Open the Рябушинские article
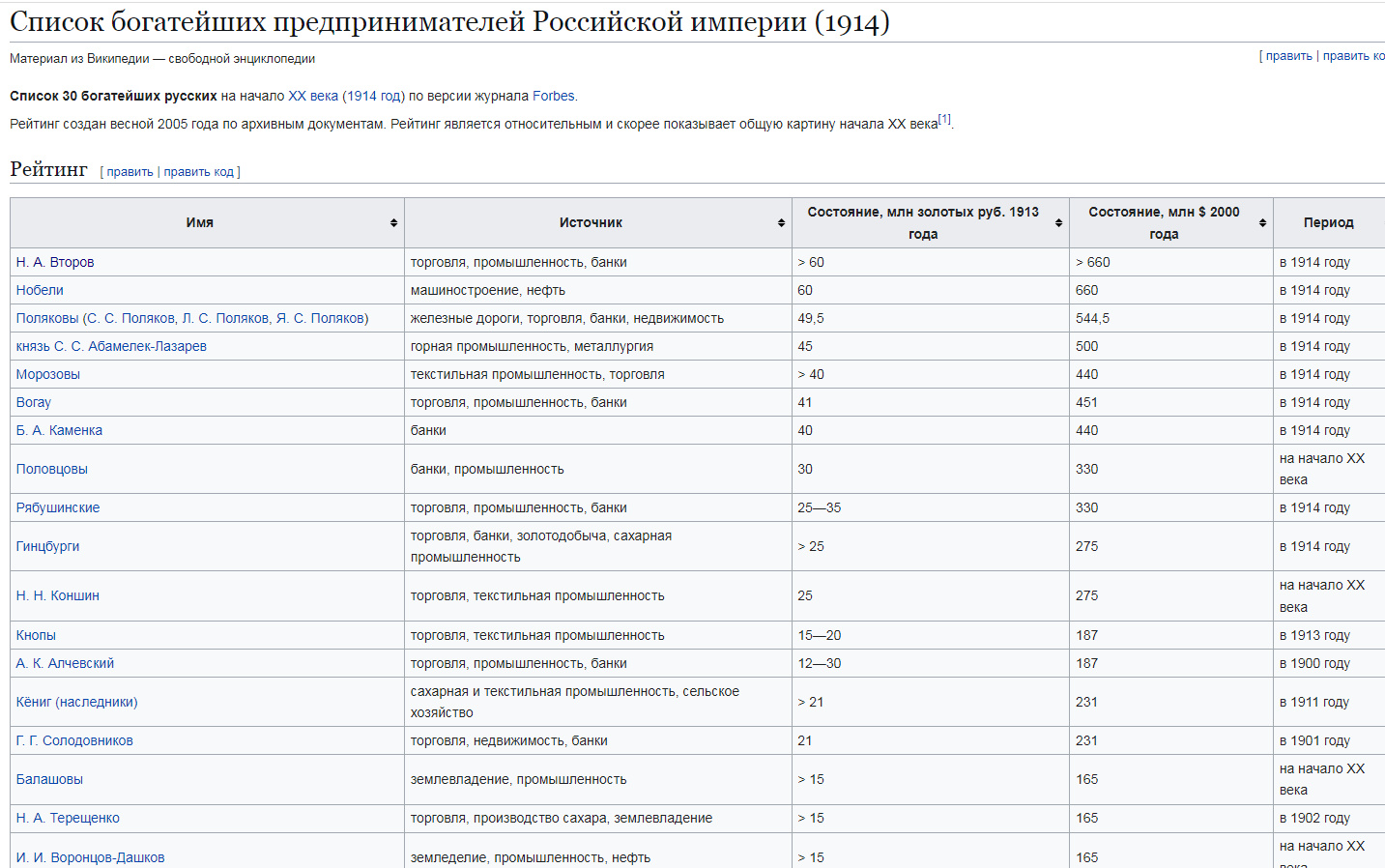 (58, 507)
